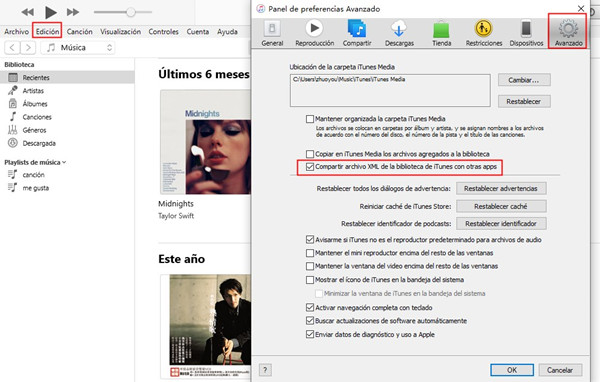Click the rewind previous track button
This screenshot has width=600, height=382.
click(x=28, y=12)
